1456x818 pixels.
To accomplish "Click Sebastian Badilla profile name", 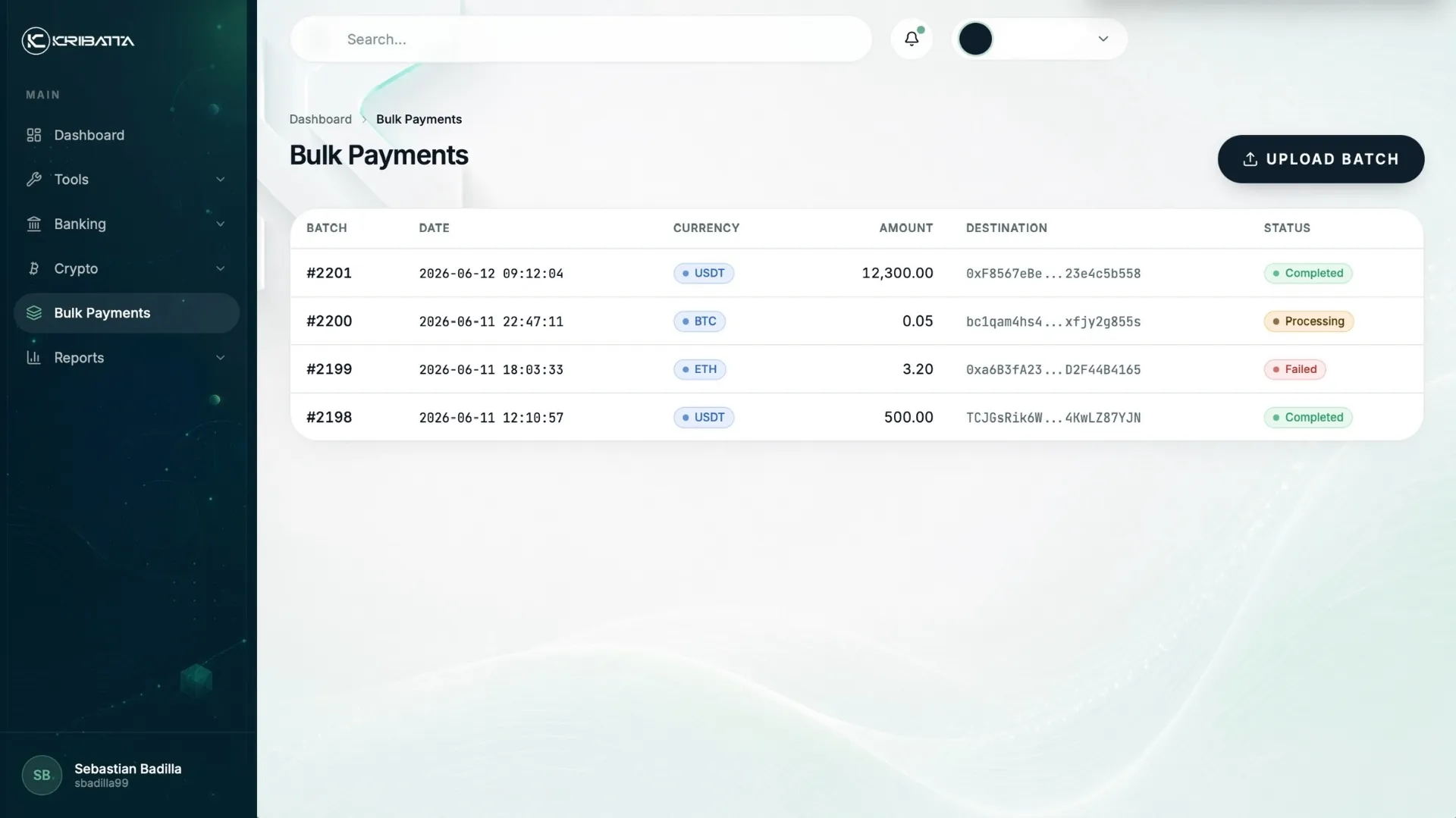I will pyautogui.click(x=128, y=769).
